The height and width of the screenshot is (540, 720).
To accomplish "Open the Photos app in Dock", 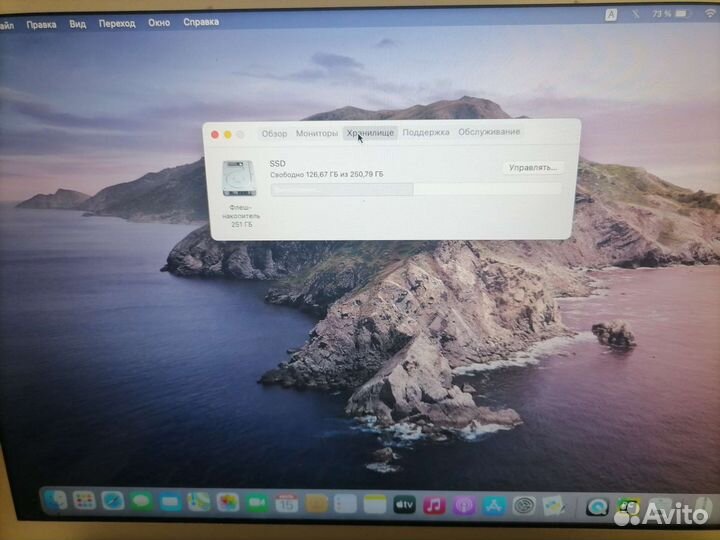I will (228, 502).
